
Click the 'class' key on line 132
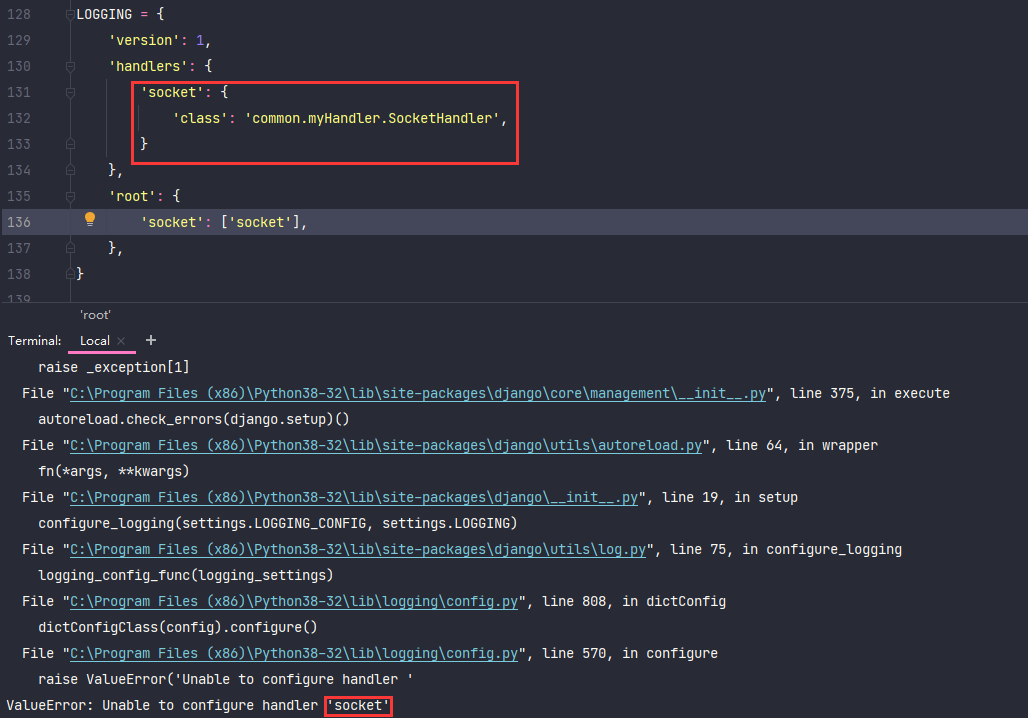[200, 119]
